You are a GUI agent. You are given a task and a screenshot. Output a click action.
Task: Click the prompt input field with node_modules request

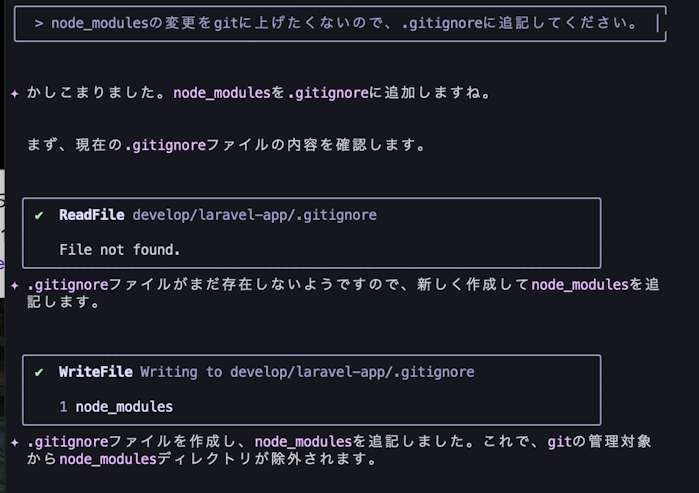pos(340,24)
